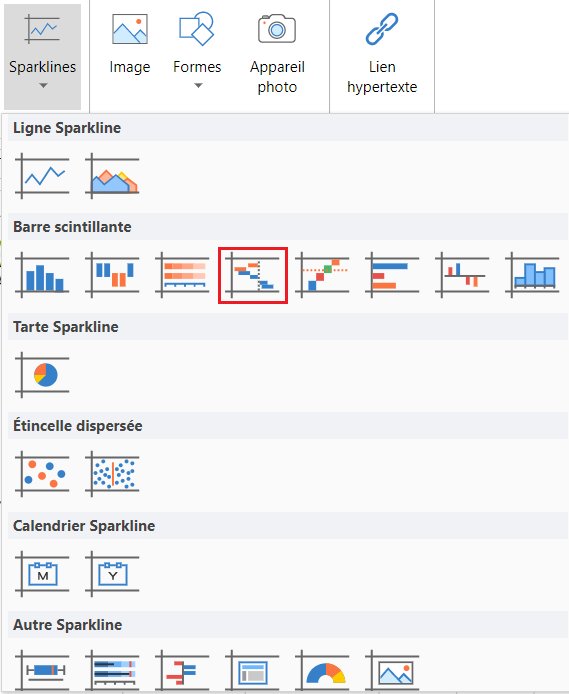
Task: Select the dense dot spread sparkline
Action: (x=112, y=474)
